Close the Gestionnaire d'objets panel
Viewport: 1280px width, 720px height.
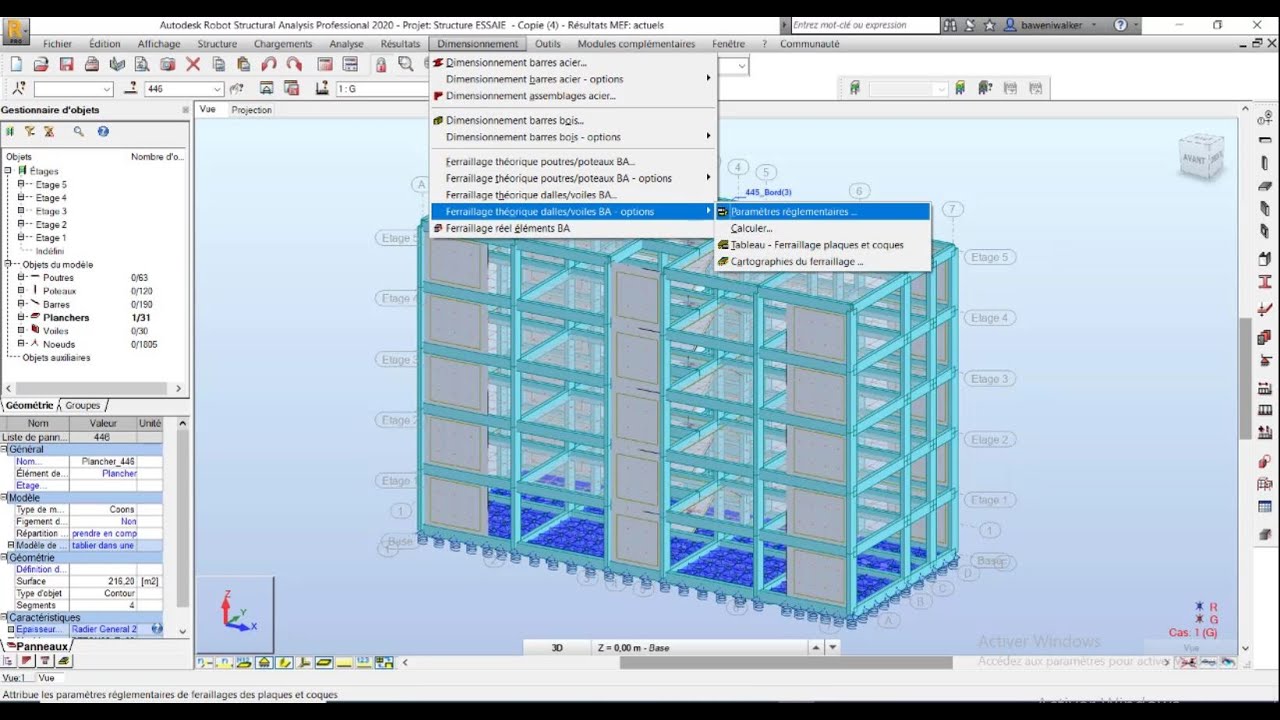[185, 110]
